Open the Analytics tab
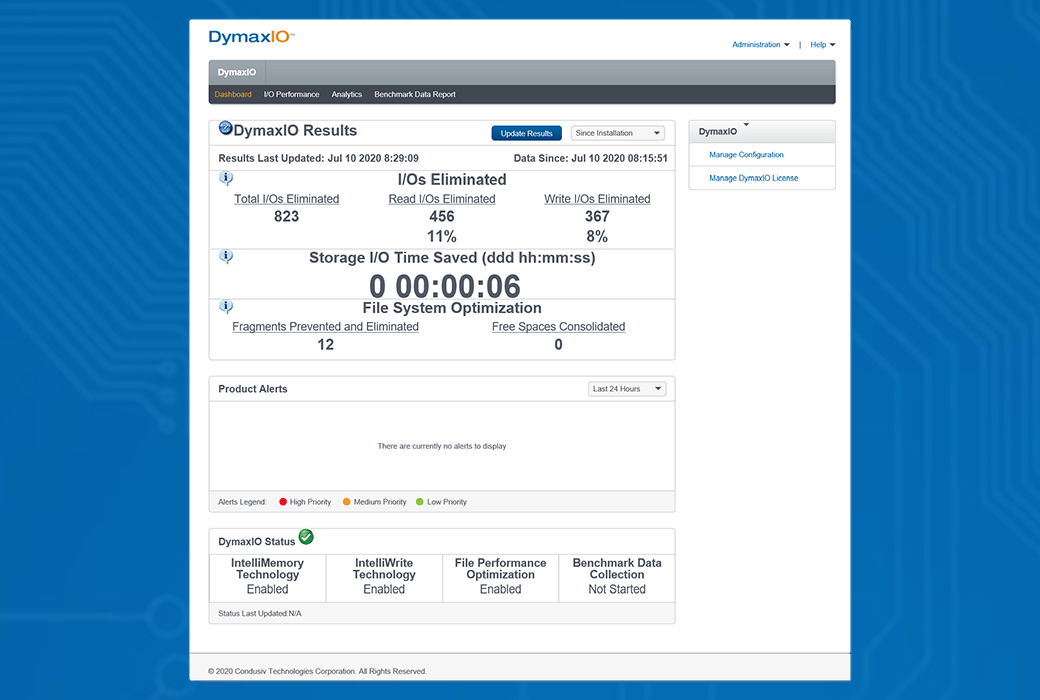The image size is (1040, 700). [x=346, y=95]
